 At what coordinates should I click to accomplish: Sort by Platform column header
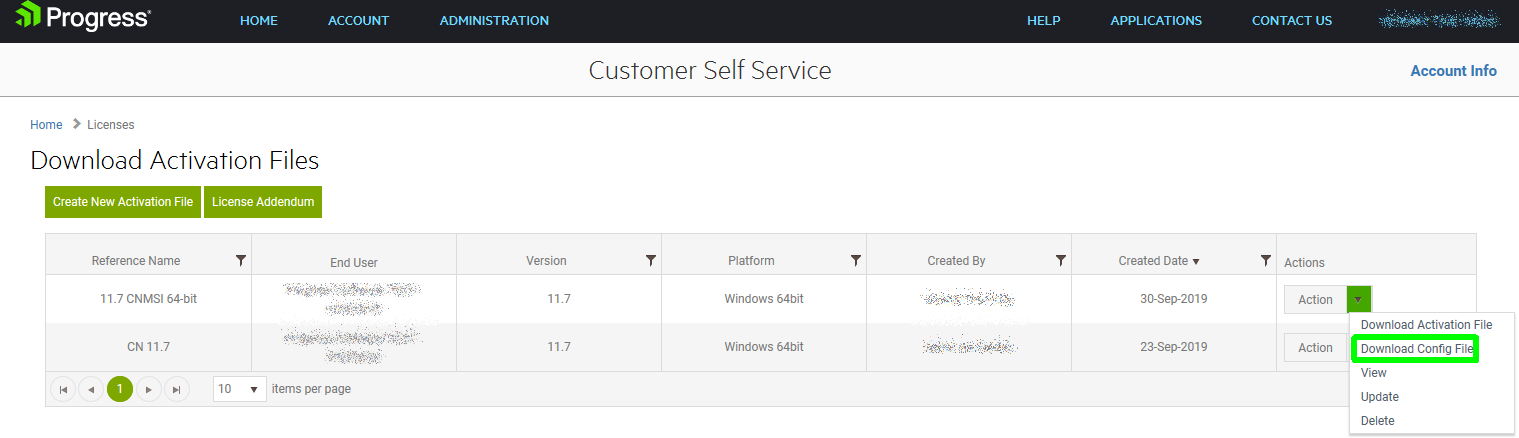coord(751,261)
